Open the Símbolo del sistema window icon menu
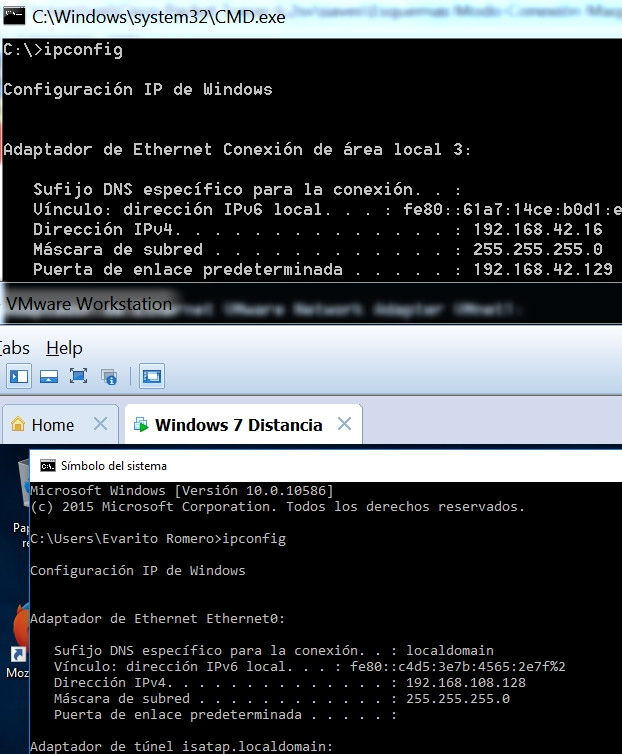 [45, 465]
